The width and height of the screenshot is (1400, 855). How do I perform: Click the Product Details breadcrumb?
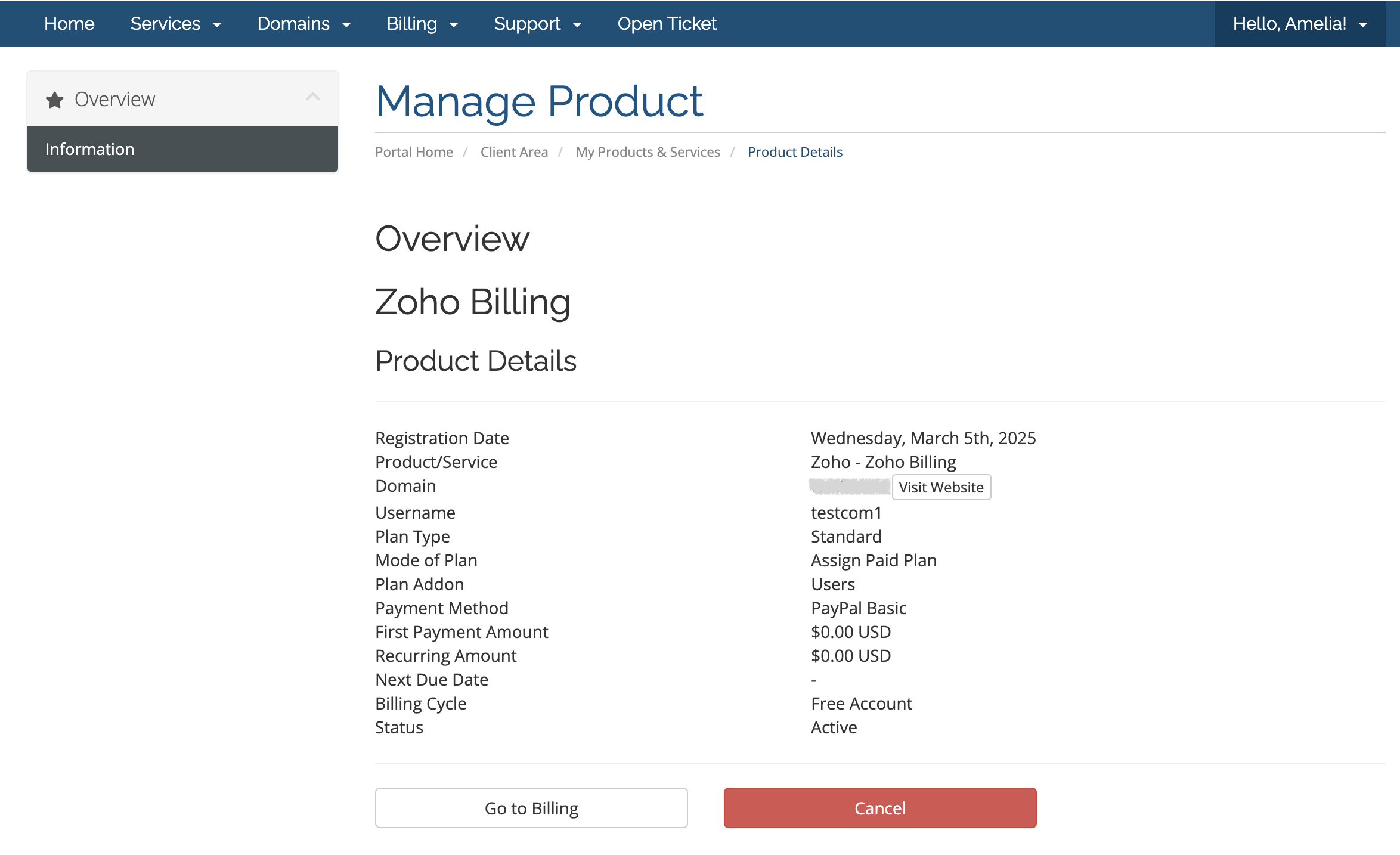(795, 152)
